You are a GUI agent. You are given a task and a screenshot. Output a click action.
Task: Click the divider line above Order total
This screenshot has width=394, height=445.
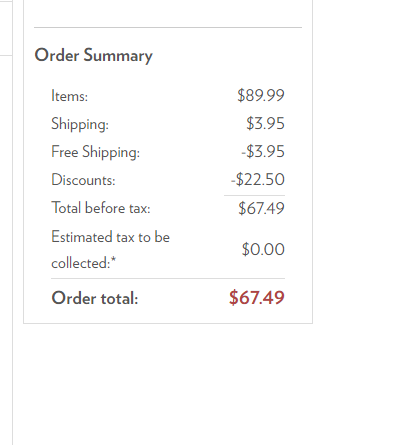point(168,278)
